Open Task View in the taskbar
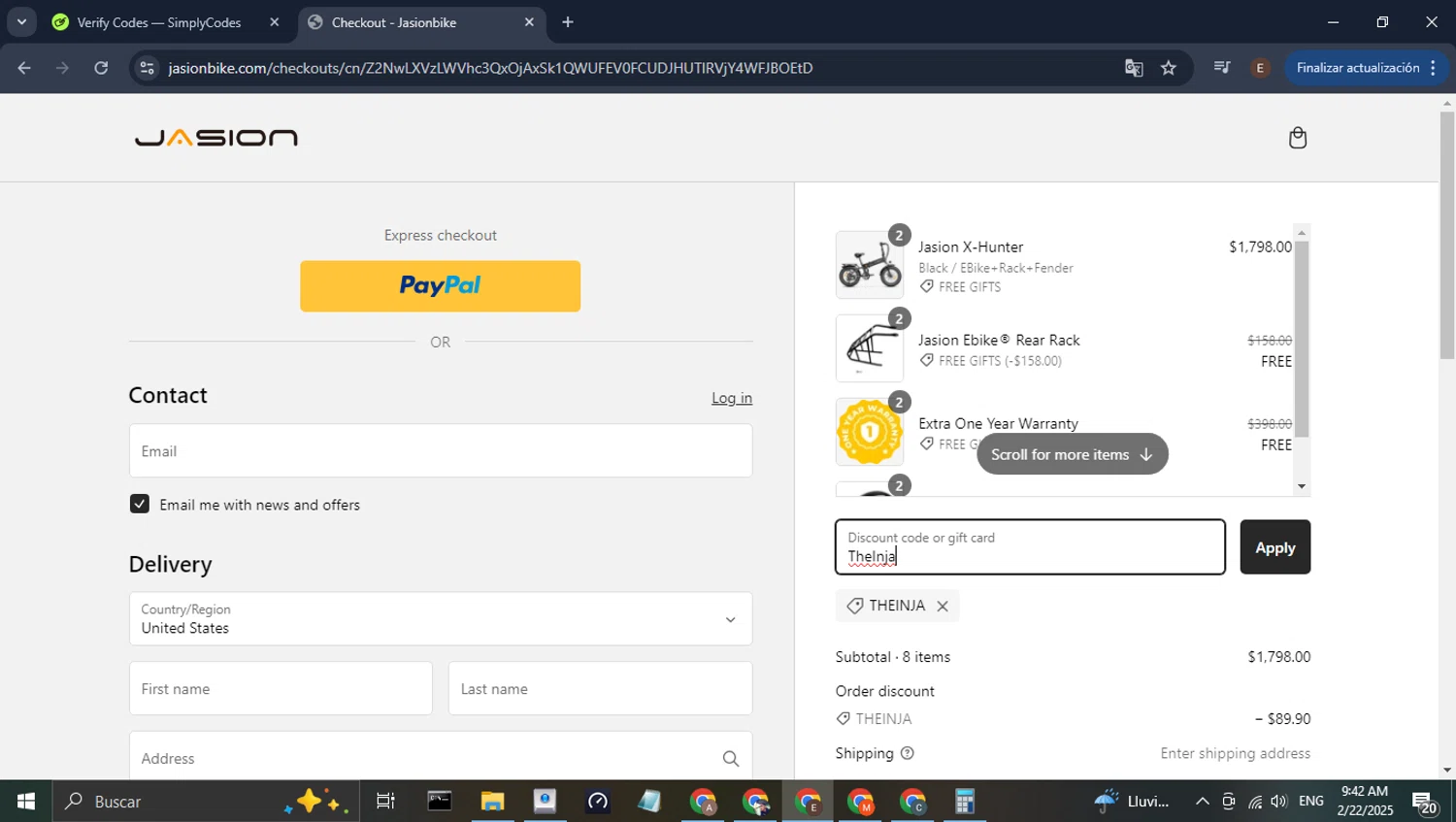Screen dimensions: 1456x822 [385, 802]
